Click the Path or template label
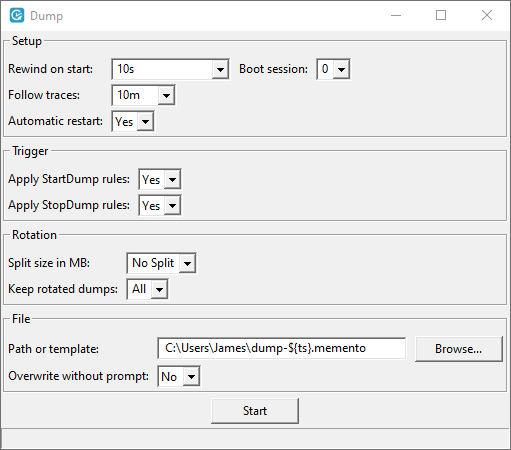The height and width of the screenshot is (450, 511). coord(53,349)
